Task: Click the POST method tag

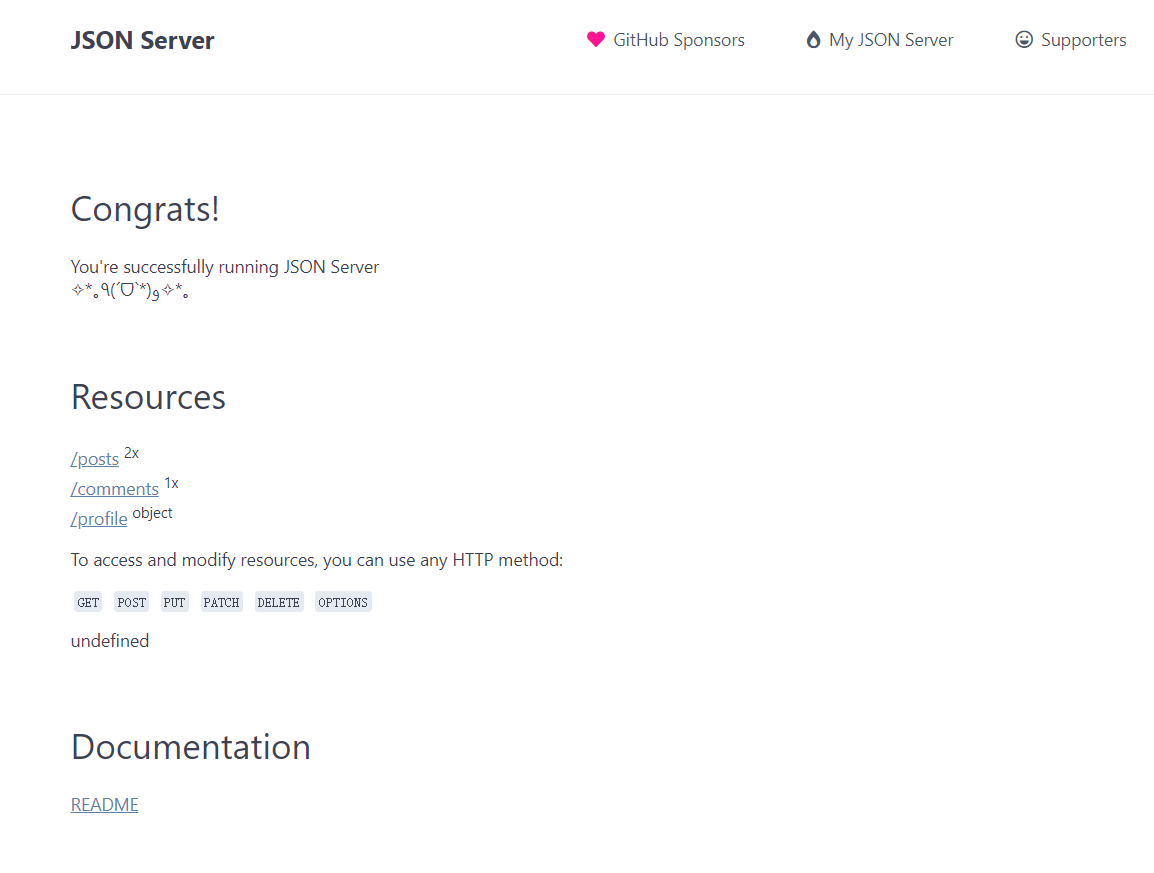Action: click(x=132, y=602)
